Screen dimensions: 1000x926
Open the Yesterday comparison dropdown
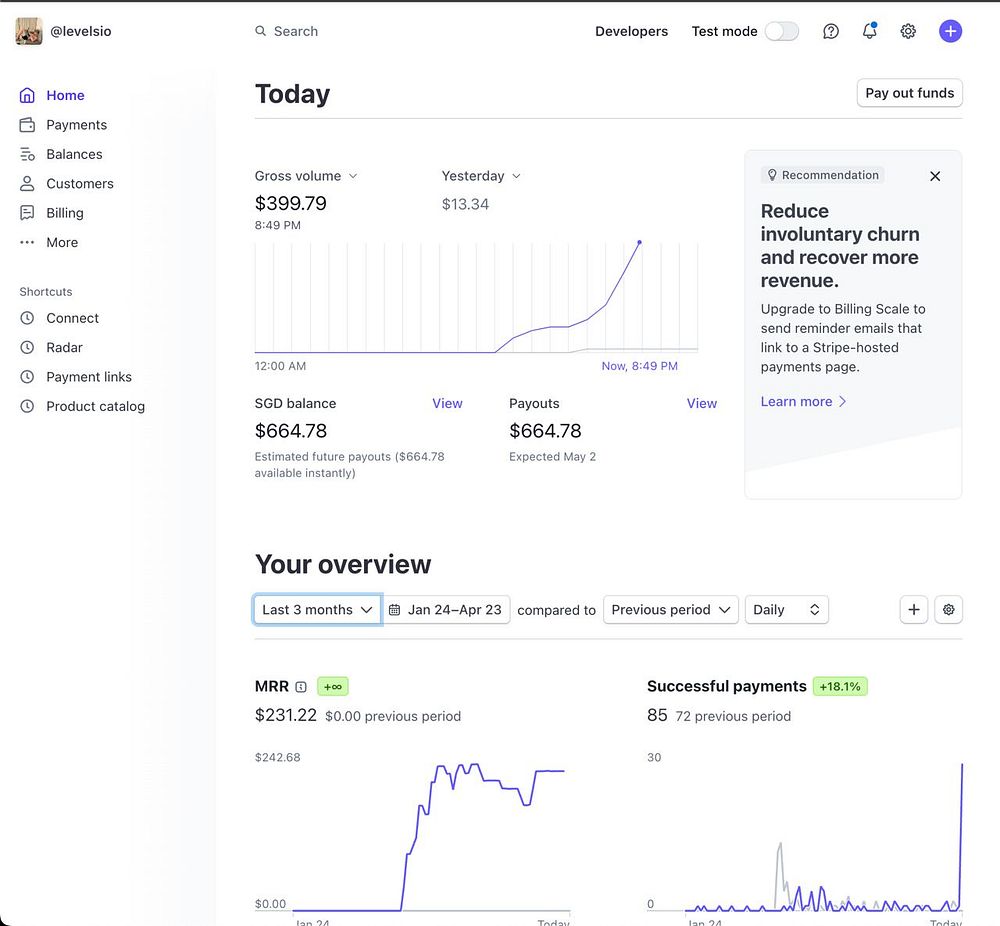(481, 176)
